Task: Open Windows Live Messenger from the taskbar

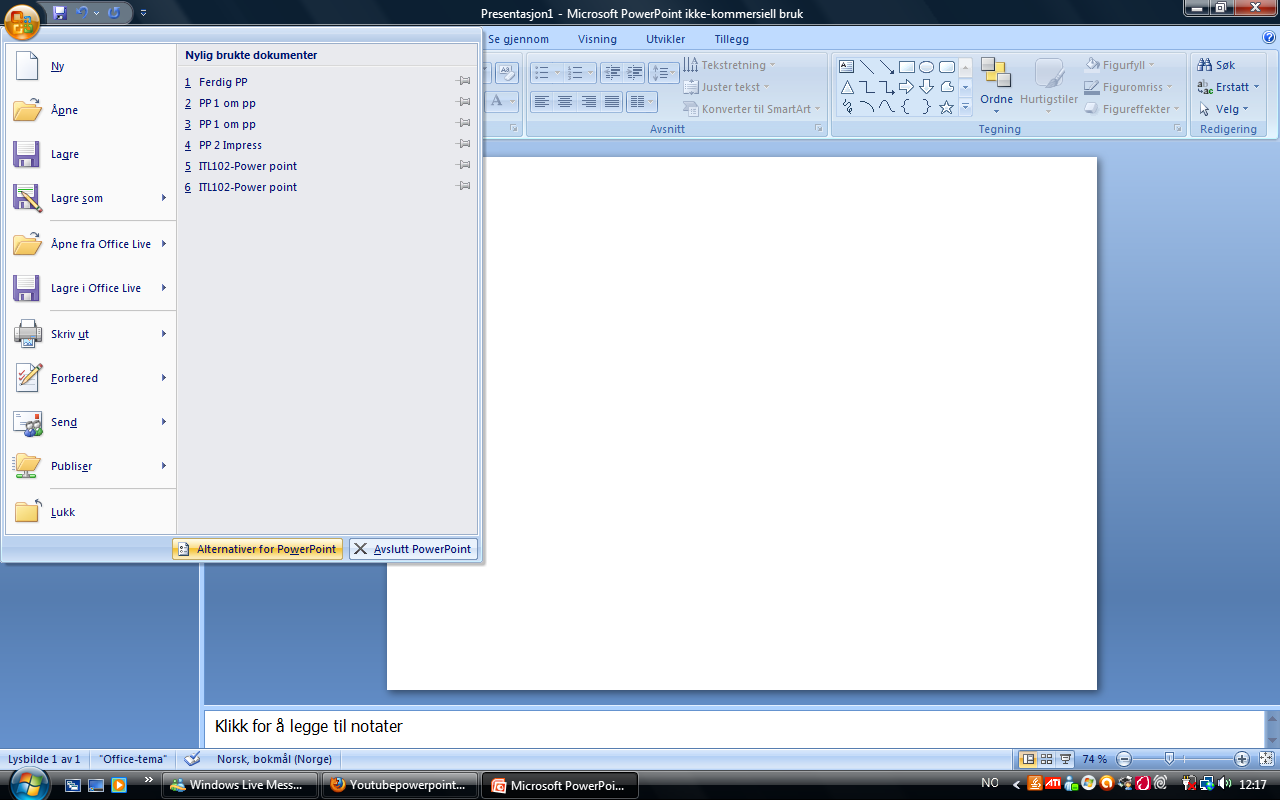Action: [240, 785]
